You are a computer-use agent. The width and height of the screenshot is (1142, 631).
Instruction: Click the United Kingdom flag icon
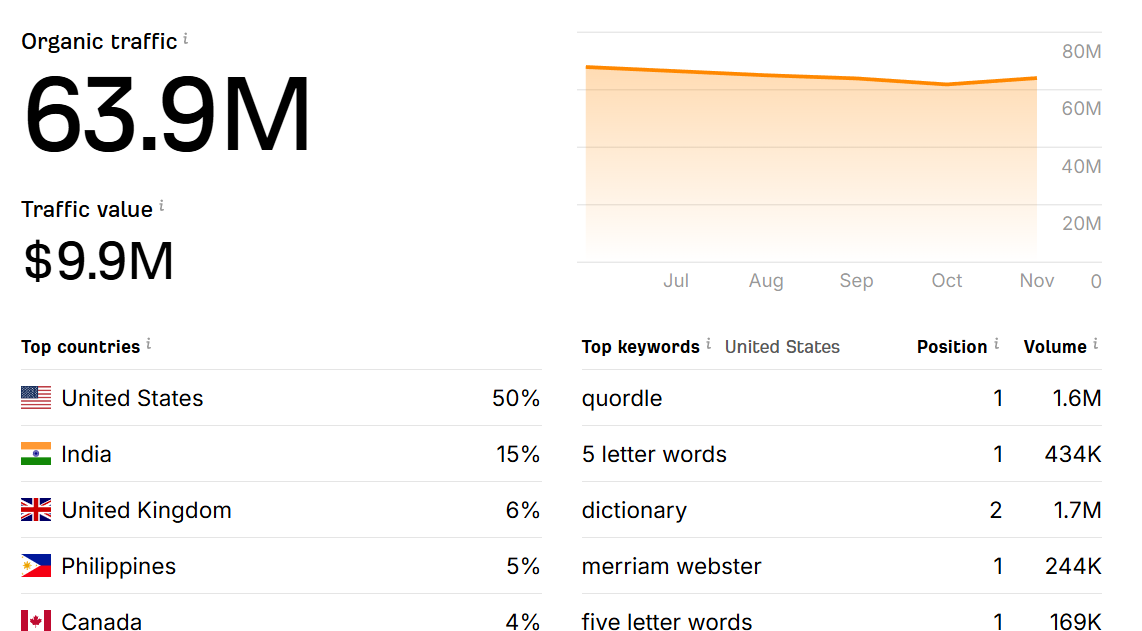tap(36, 510)
